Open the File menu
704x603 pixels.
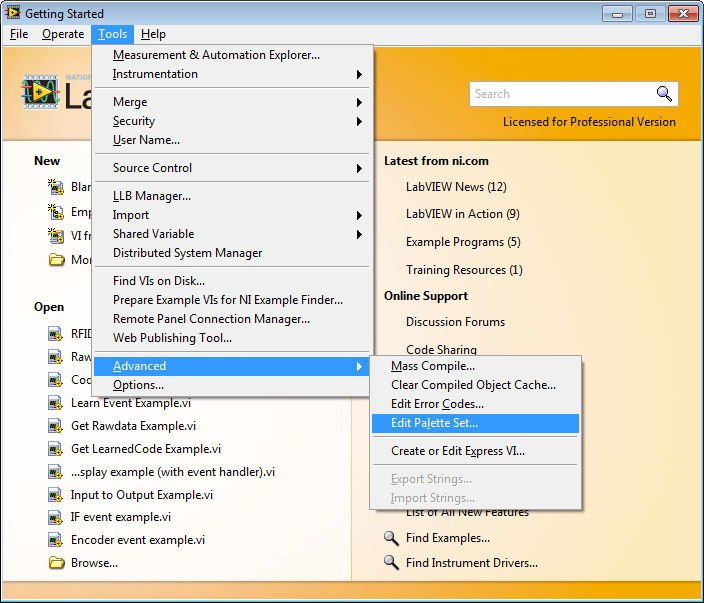19,34
